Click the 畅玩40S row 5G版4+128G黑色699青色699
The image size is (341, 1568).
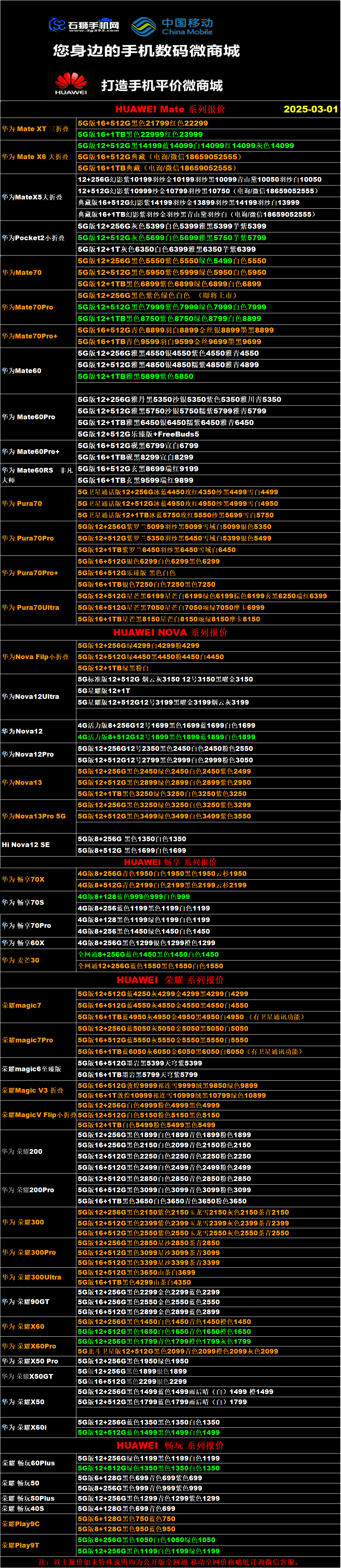208,1508
